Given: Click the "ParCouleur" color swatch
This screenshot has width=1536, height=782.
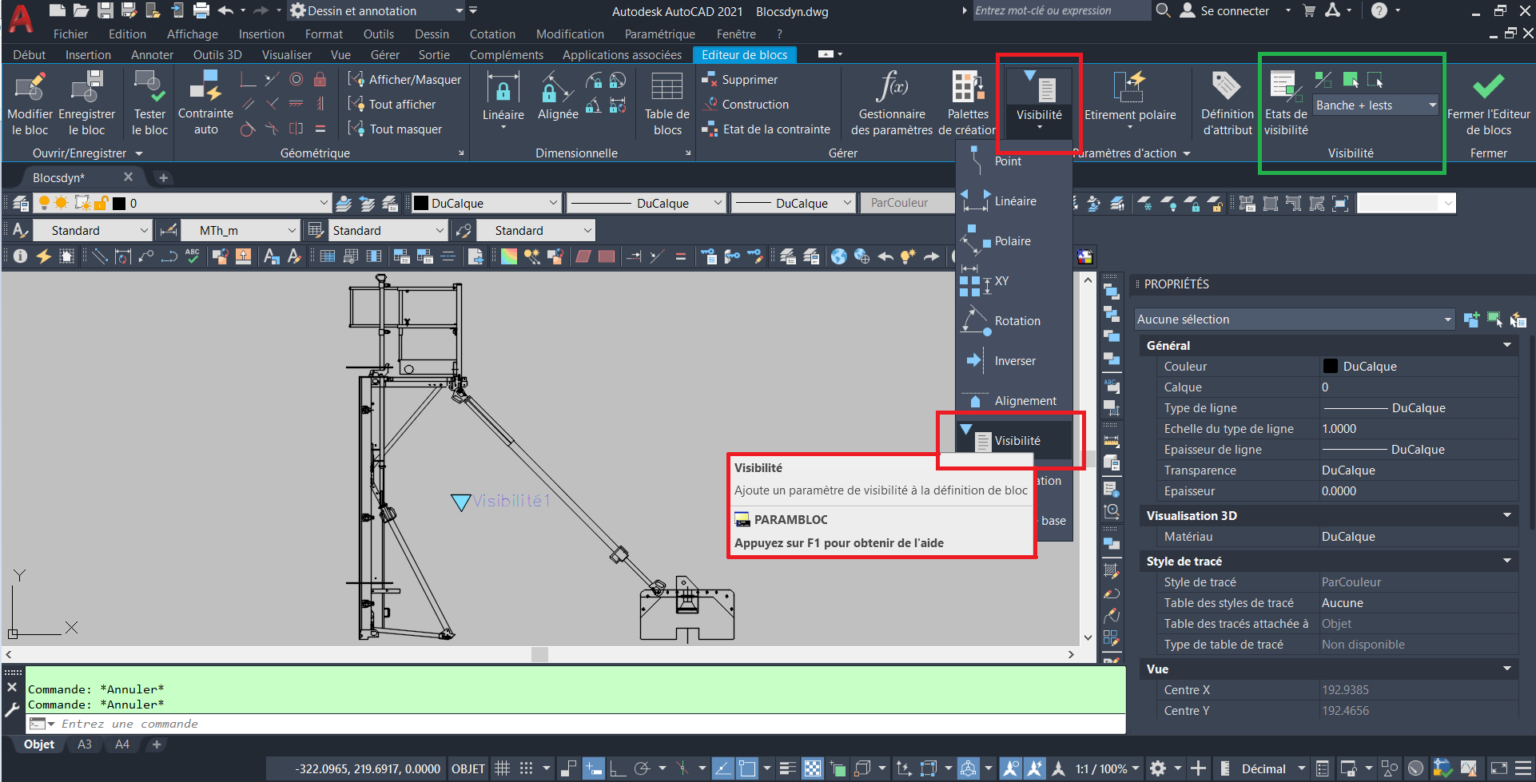Looking at the screenshot, I should (905, 202).
